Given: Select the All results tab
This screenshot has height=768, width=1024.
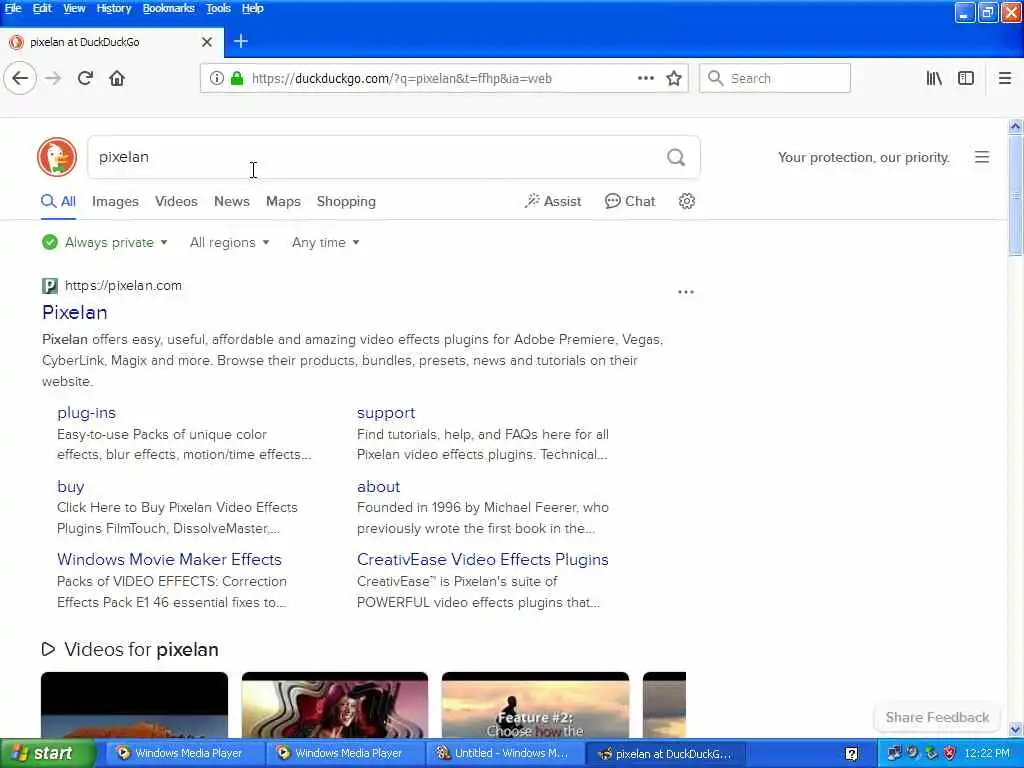Looking at the screenshot, I should (59, 201).
